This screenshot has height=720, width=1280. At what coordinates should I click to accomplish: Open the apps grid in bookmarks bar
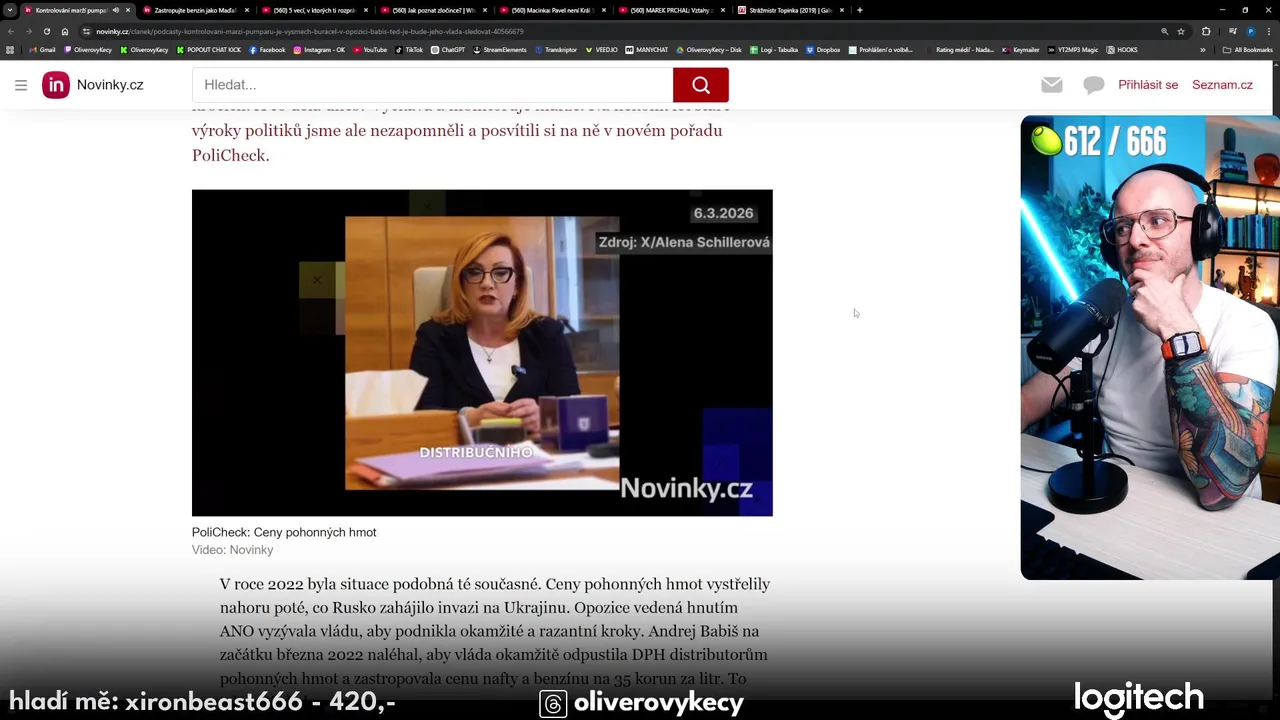[x=10, y=50]
